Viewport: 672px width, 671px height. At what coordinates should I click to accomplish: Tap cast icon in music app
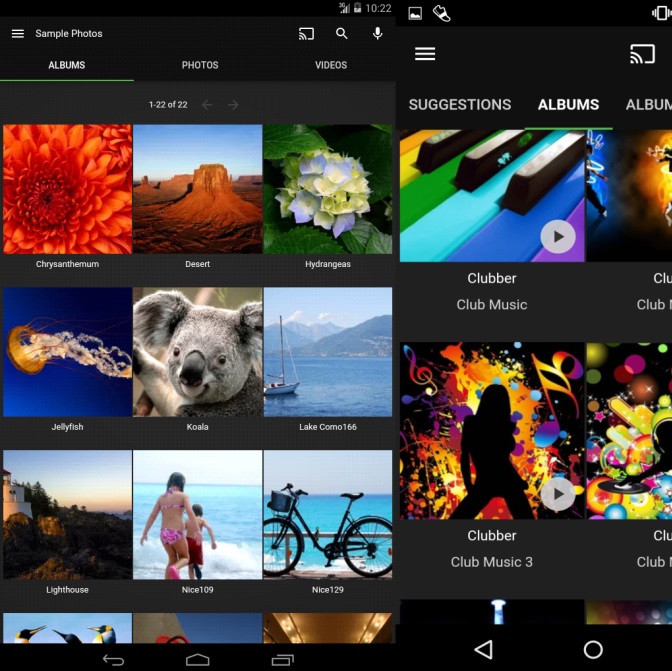pyautogui.click(x=642, y=54)
